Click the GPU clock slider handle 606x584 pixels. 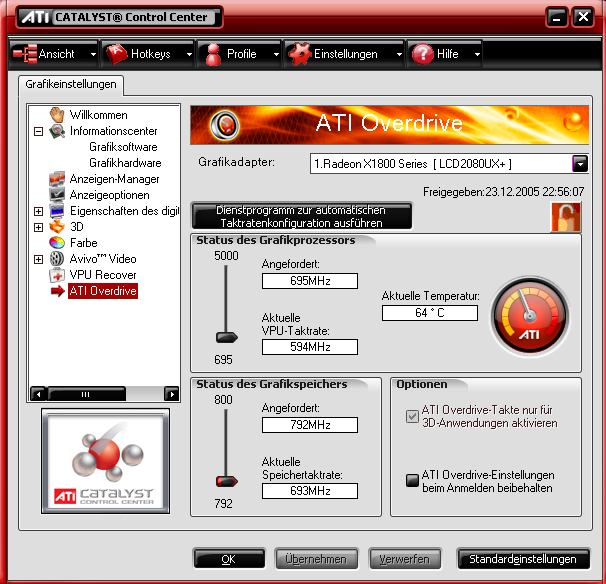click(x=226, y=337)
